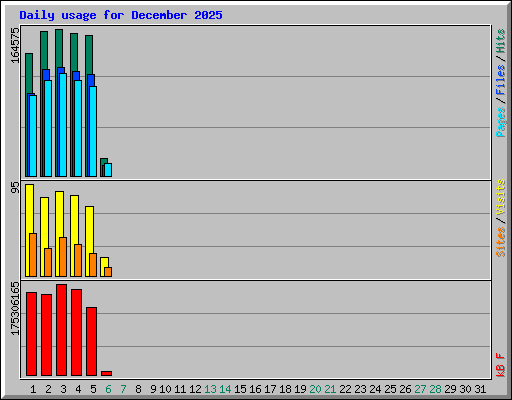
Task: Click day 15 on the x-axis
Action: (240, 389)
